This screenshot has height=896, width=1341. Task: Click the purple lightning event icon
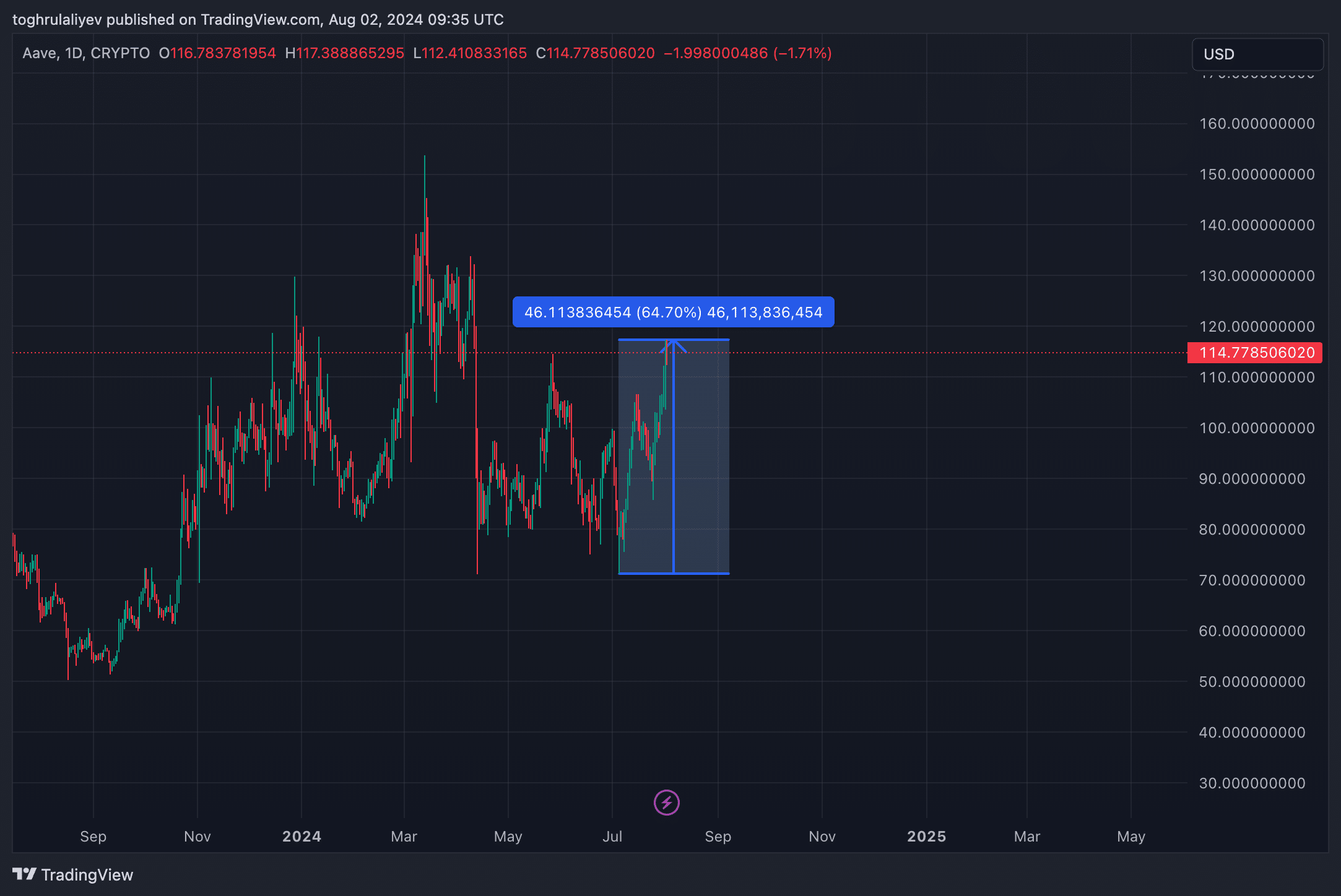pos(667,803)
